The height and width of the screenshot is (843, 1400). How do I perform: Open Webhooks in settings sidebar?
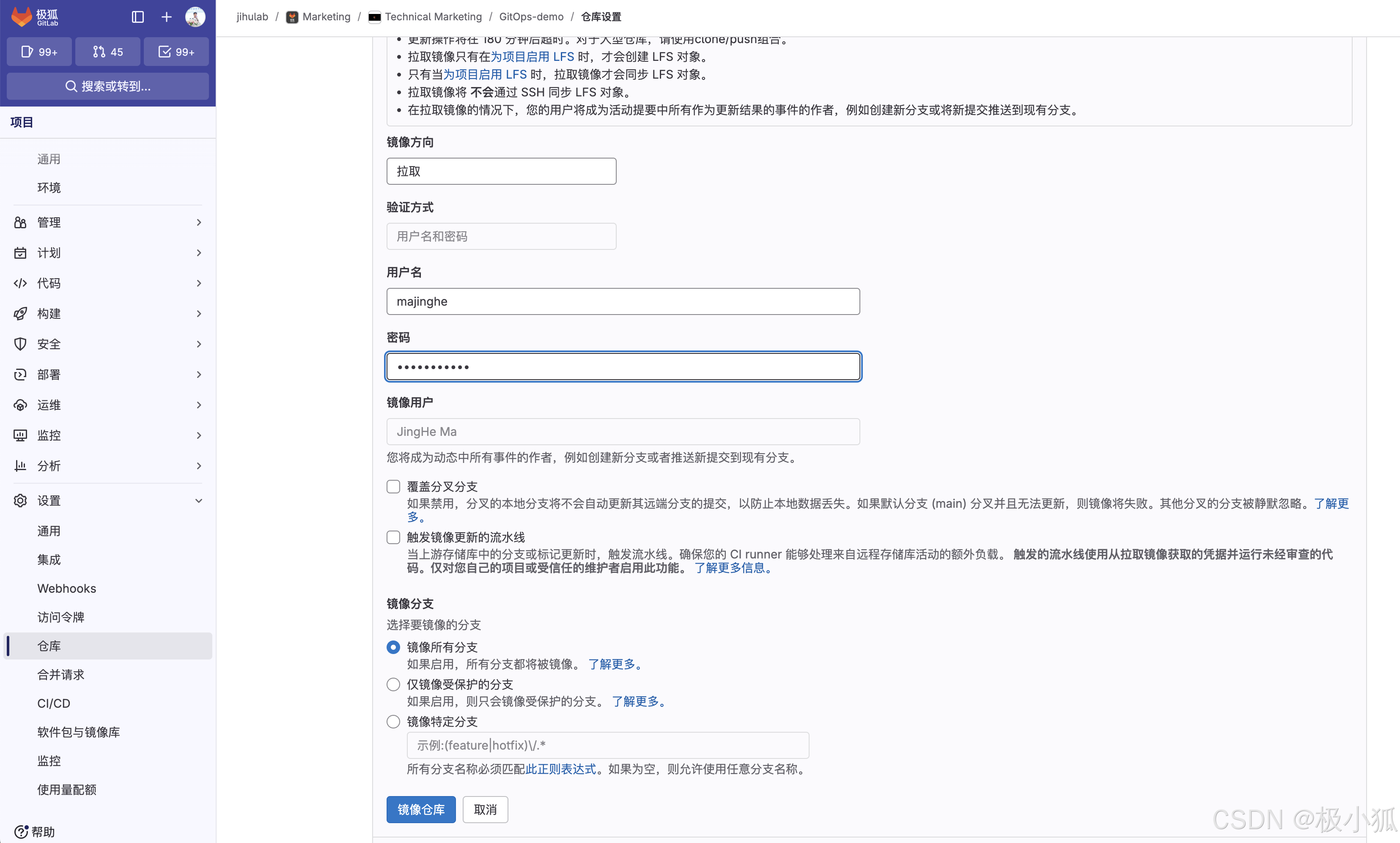click(66, 588)
